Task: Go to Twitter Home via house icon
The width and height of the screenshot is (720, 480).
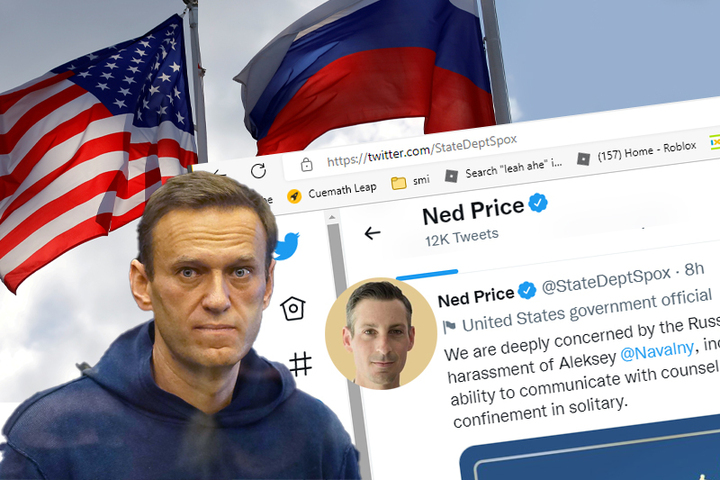Action: click(x=293, y=308)
